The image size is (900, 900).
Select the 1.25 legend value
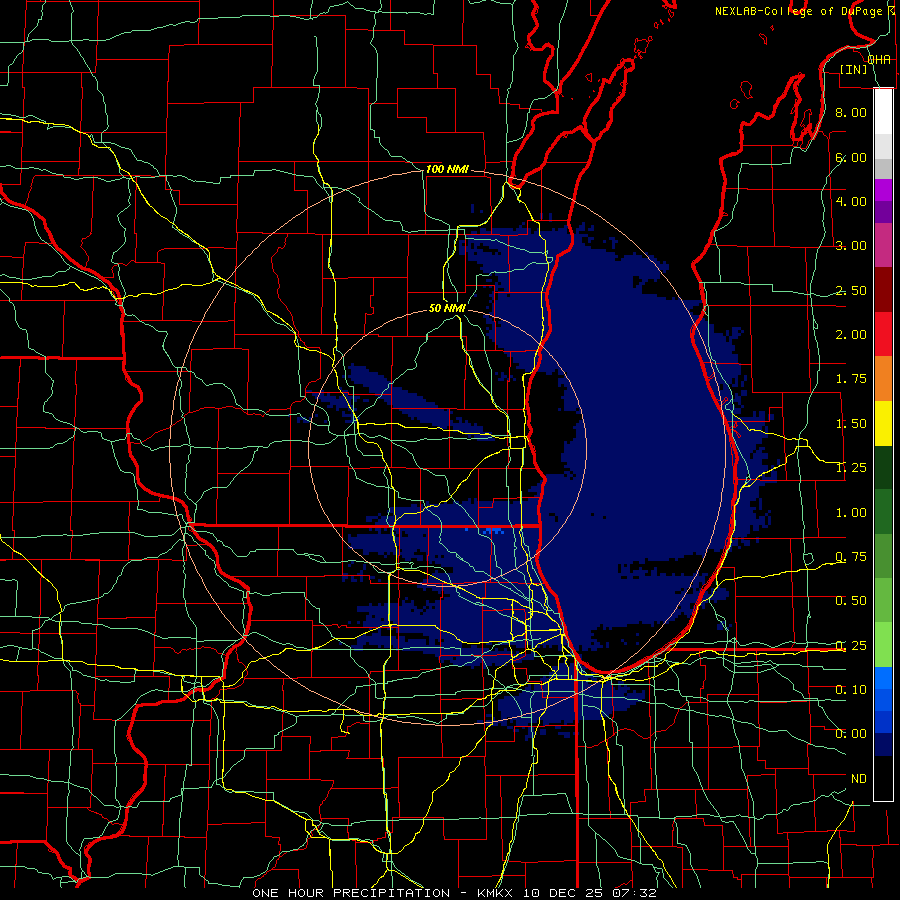click(851, 468)
